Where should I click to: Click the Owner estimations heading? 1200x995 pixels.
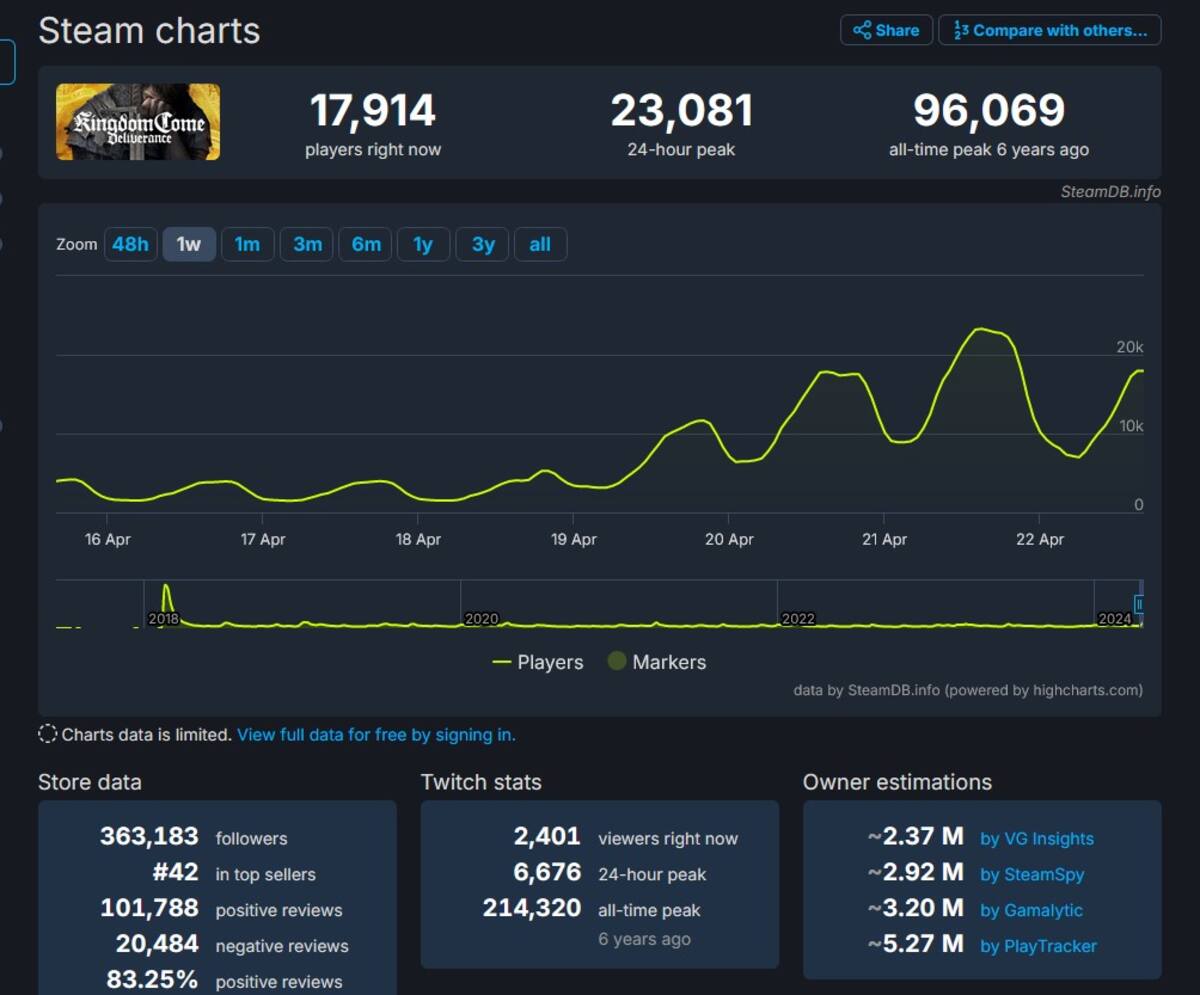coord(898,782)
